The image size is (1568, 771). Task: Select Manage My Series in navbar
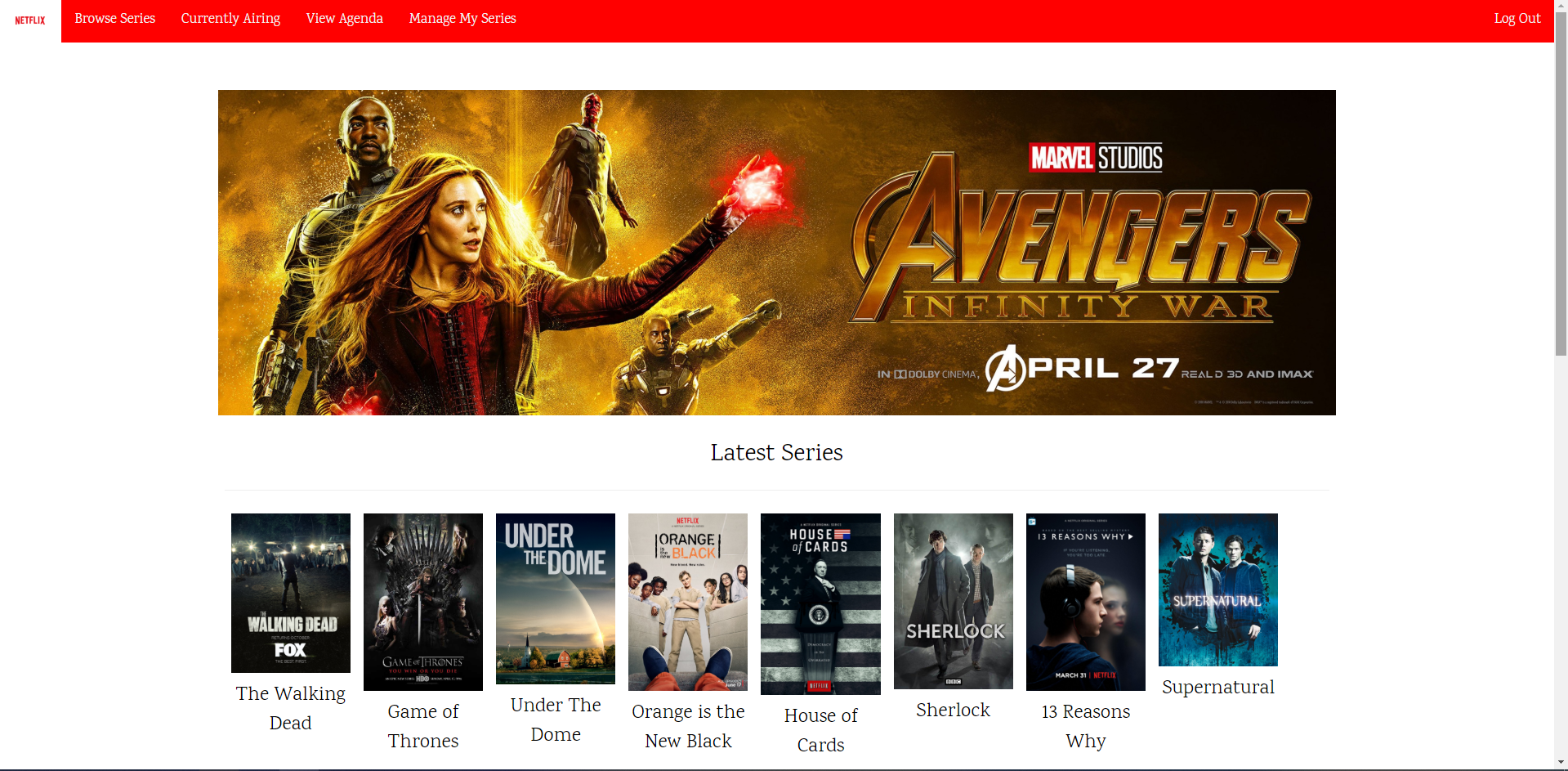[462, 18]
